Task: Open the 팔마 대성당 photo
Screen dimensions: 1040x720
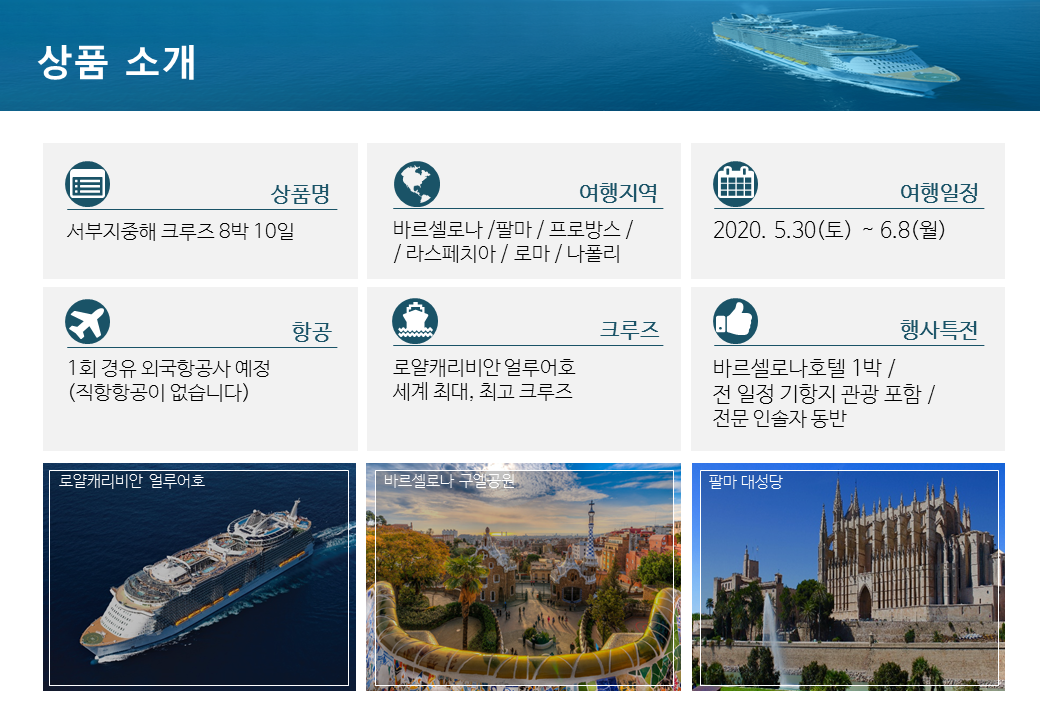Action: click(x=848, y=577)
